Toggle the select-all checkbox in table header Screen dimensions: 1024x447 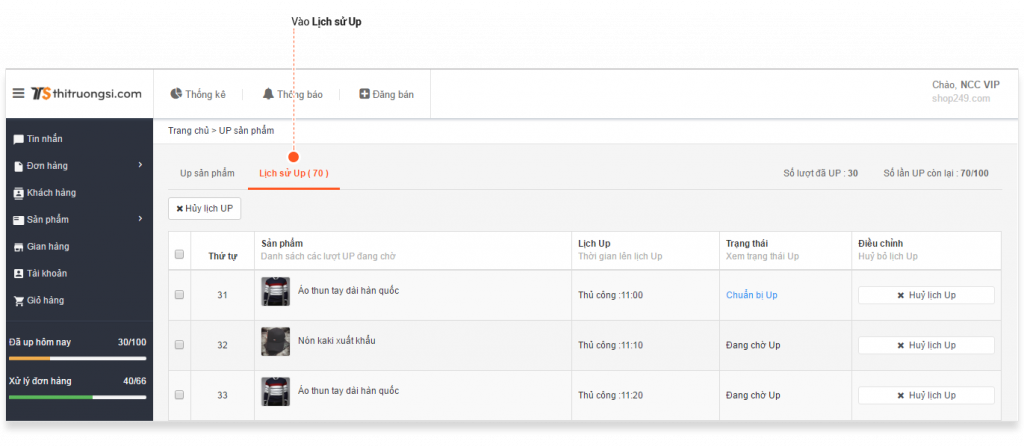tap(180, 255)
